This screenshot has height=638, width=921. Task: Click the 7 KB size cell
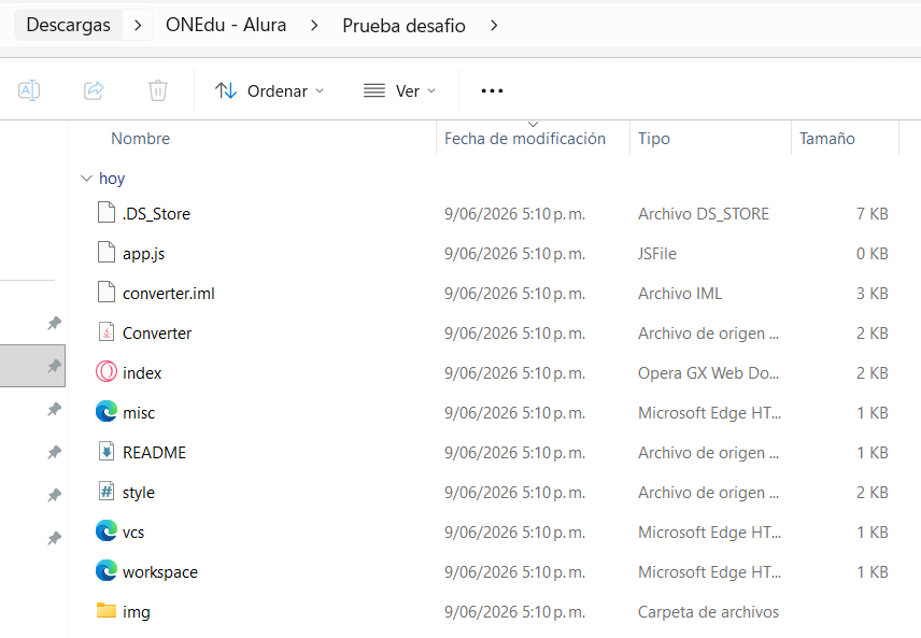click(872, 214)
